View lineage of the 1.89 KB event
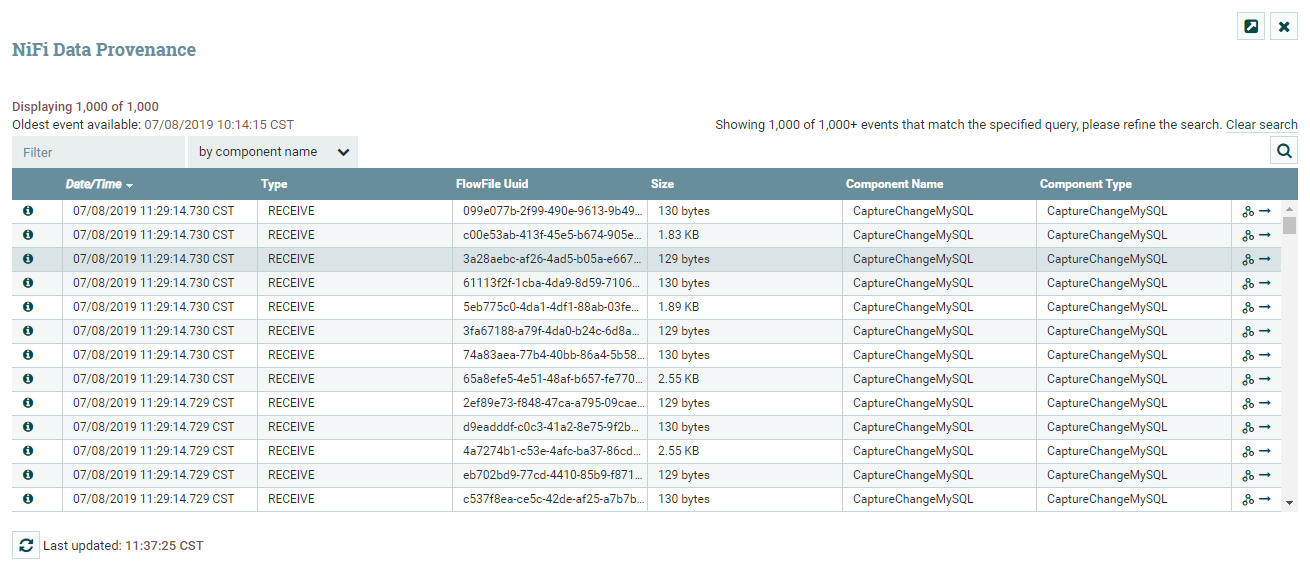The height and width of the screenshot is (585, 1310). click(1248, 306)
